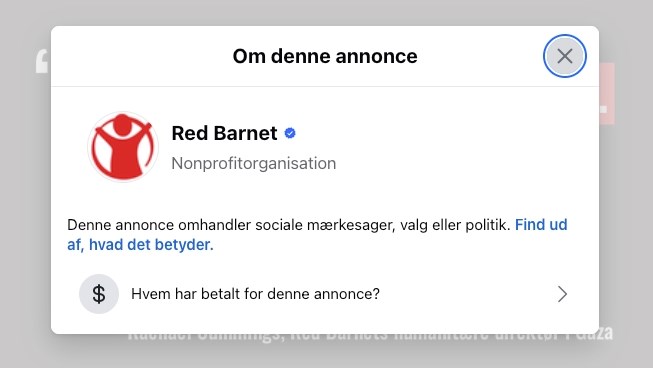Click the 'Nonprofitorganisation' category label
Image resolution: width=653 pixels, height=368 pixels.
point(254,163)
